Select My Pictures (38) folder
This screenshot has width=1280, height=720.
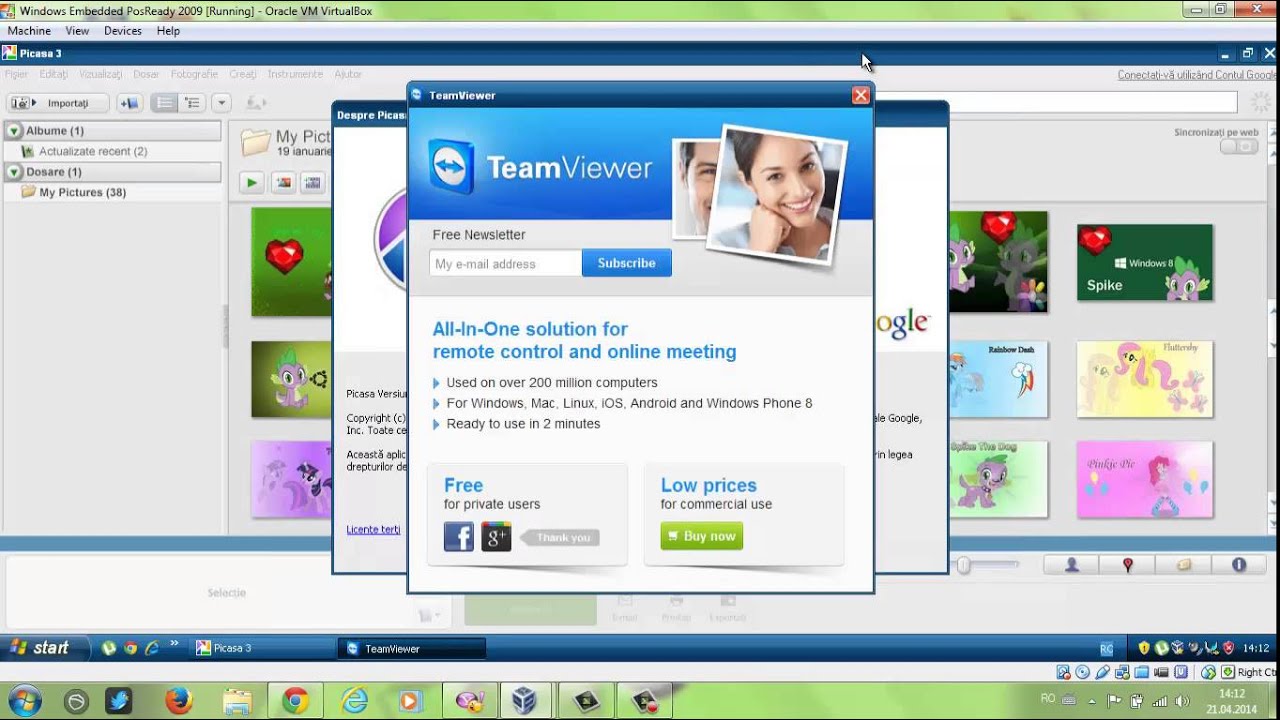(x=82, y=192)
